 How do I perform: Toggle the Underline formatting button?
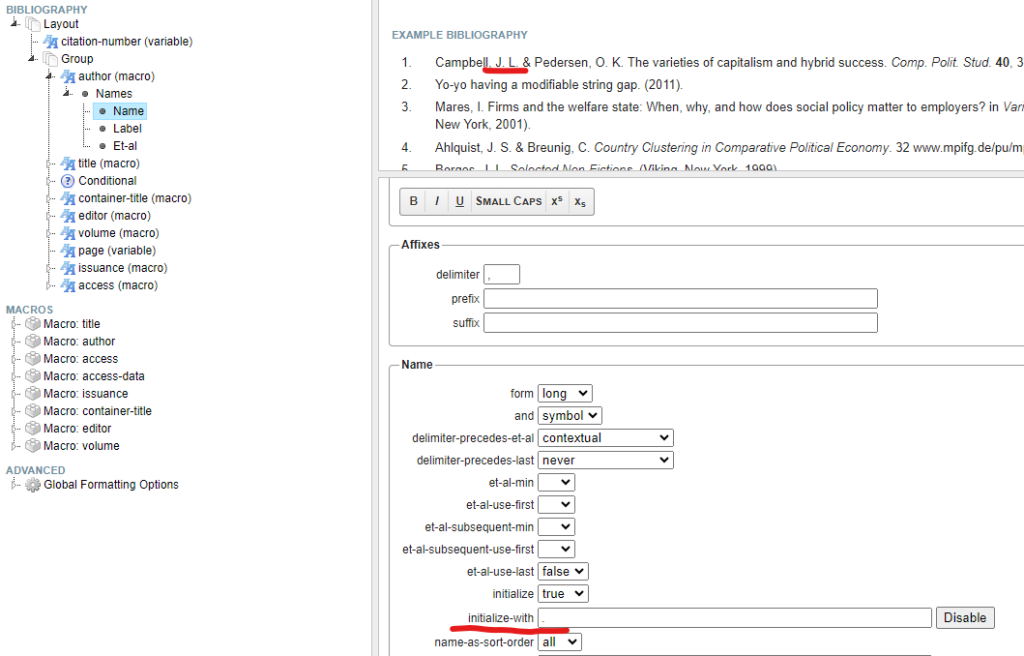(x=459, y=201)
